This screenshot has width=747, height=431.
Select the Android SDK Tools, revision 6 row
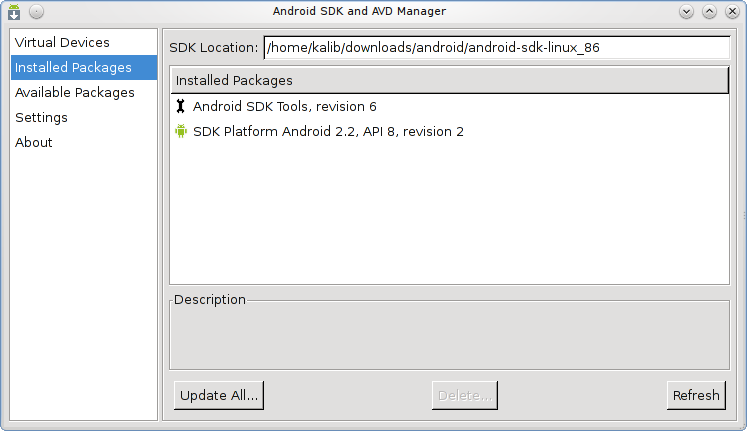tap(284, 106)
